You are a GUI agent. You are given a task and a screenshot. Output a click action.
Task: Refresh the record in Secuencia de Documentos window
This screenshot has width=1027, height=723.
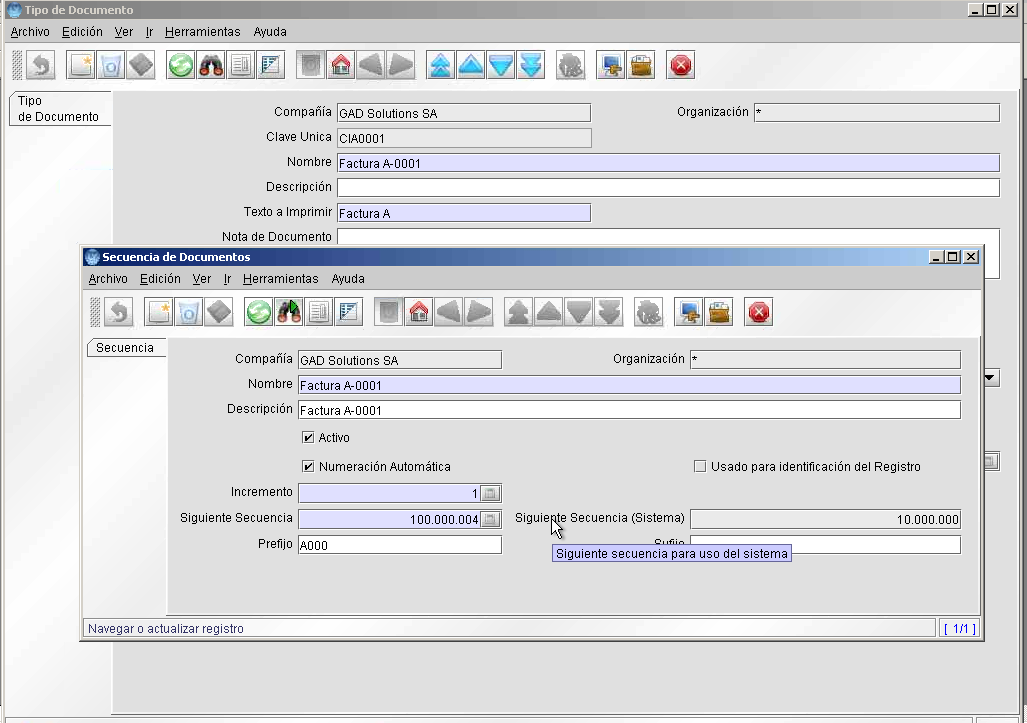point(259,312)
